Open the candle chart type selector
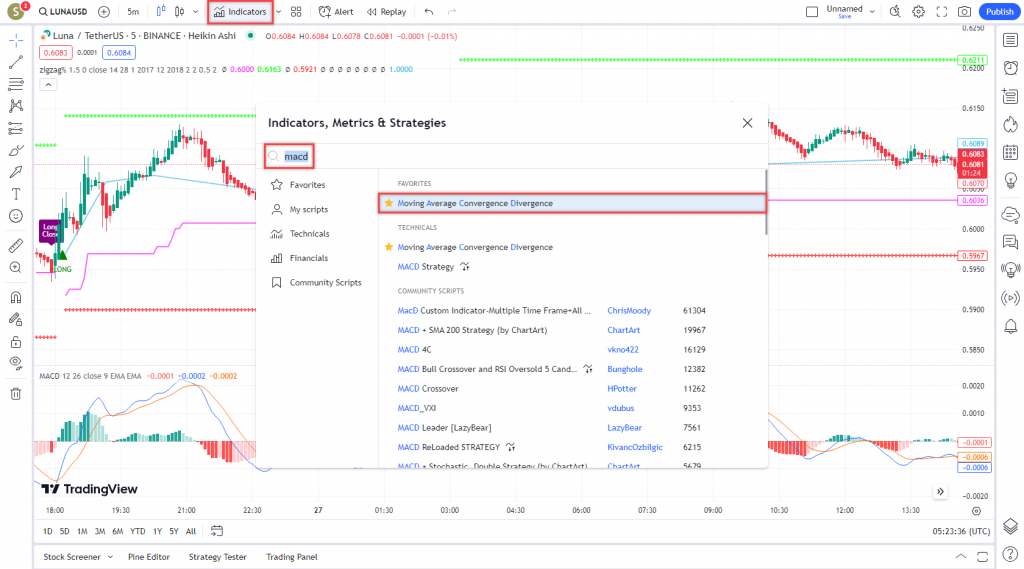 (179, 12)
